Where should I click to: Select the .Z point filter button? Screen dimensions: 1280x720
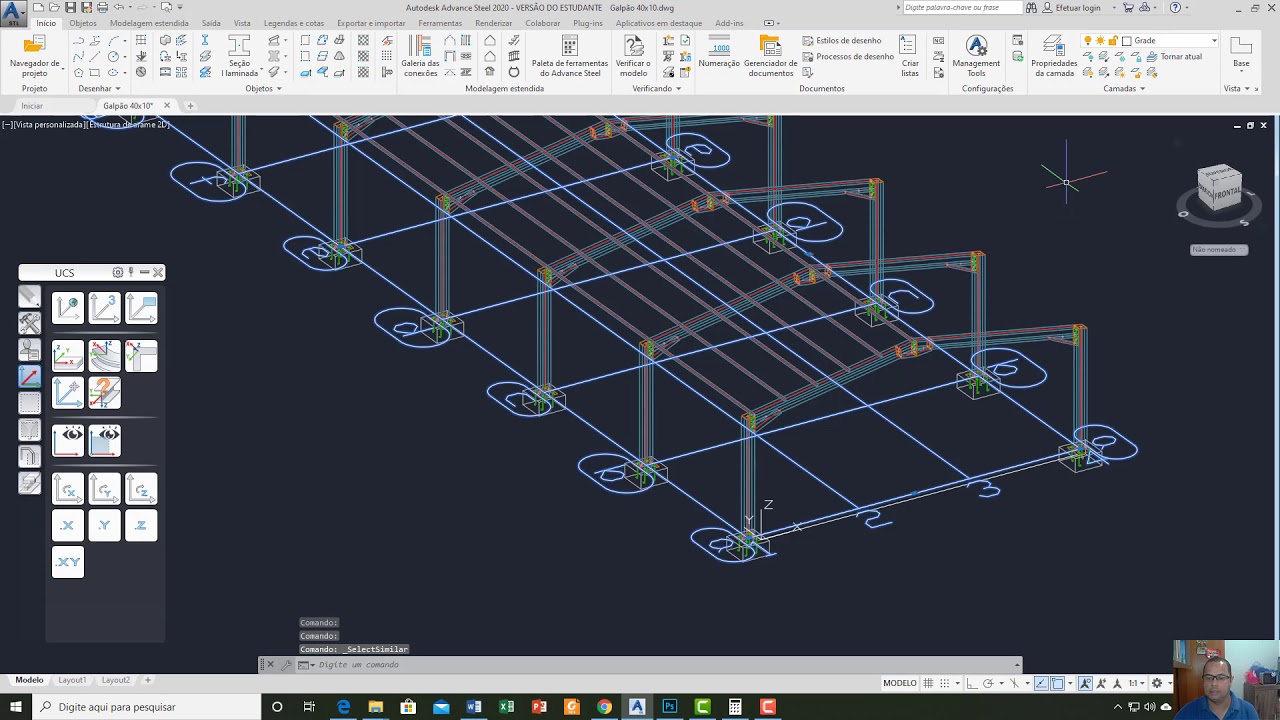pos(141,525)
